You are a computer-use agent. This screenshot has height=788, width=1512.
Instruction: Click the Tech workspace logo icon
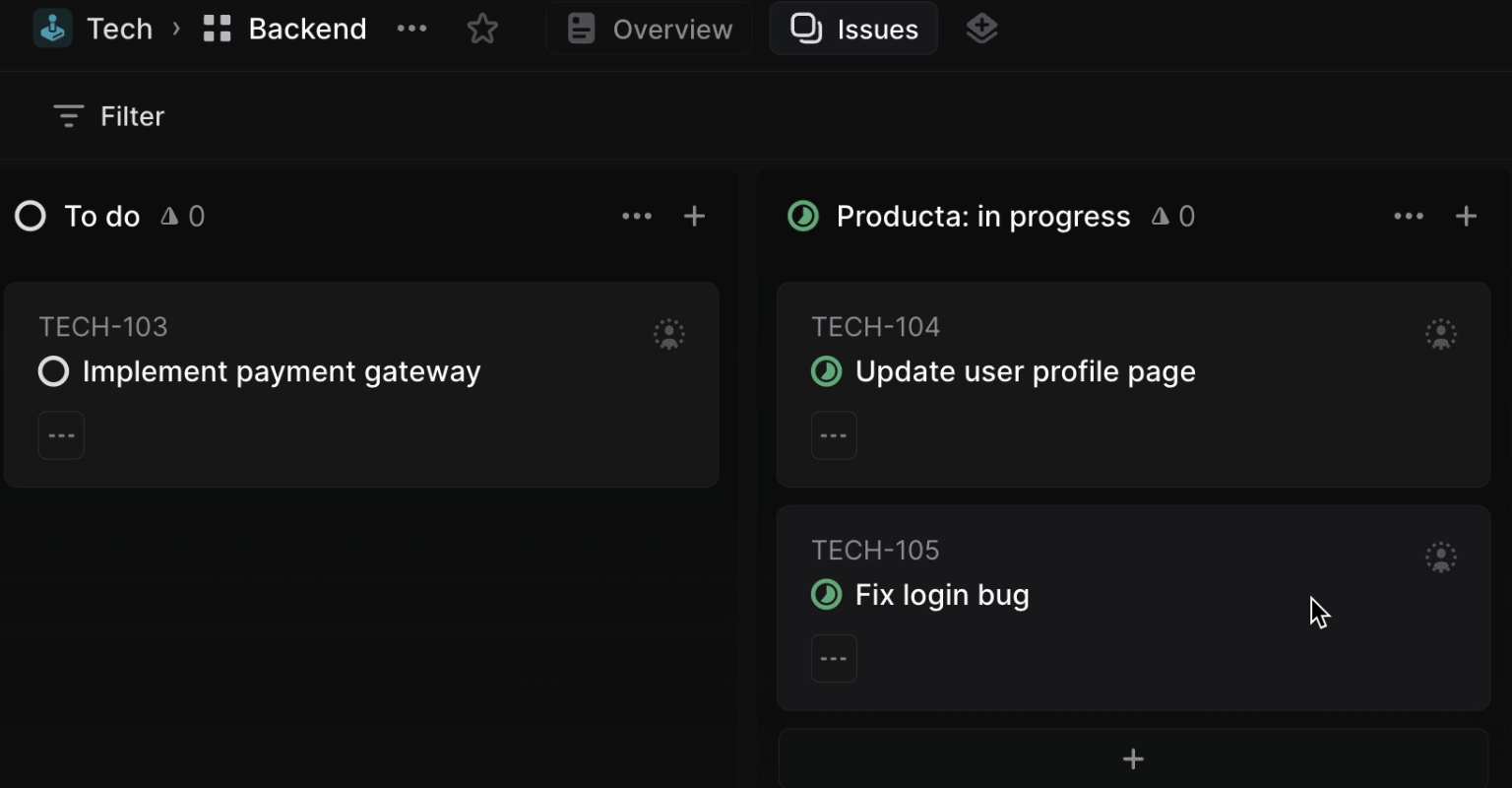(x=52, y=29)
